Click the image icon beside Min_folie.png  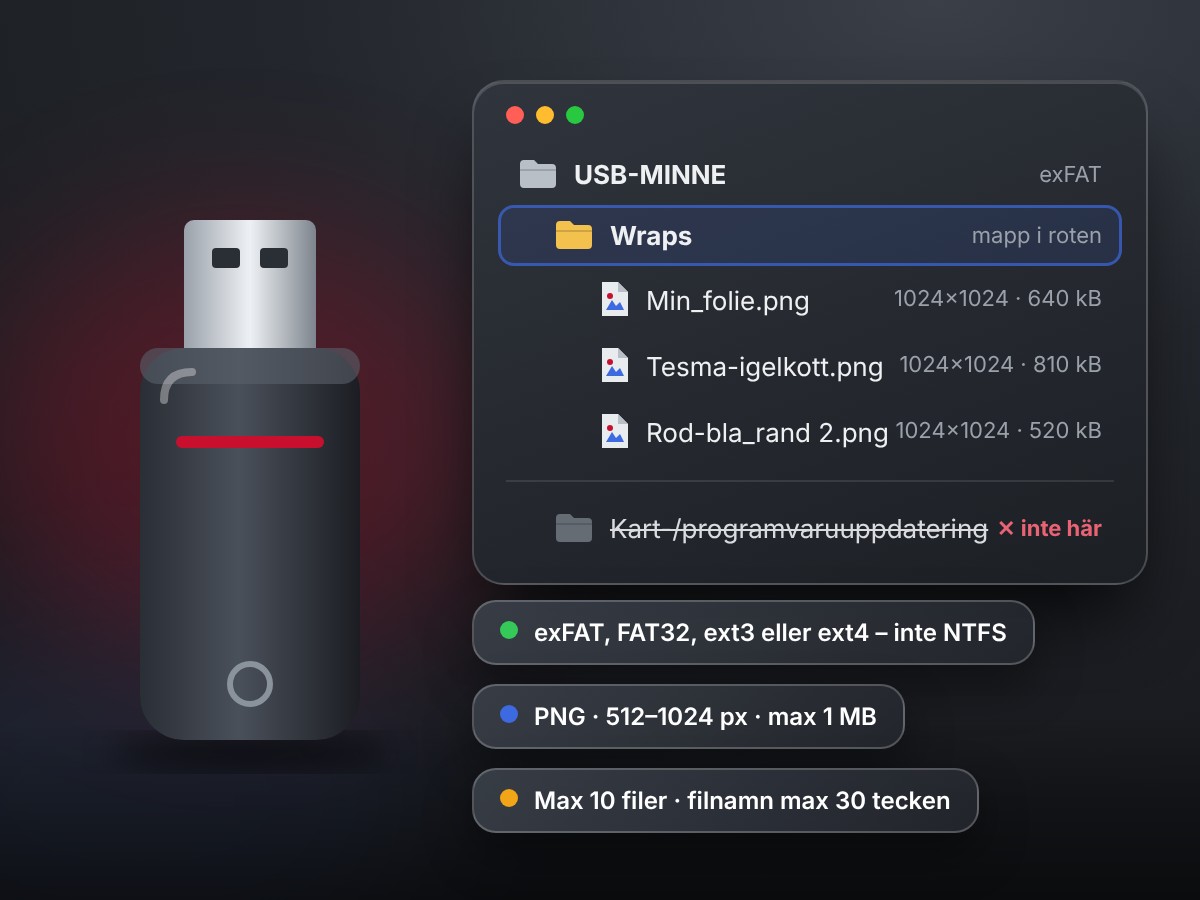pos(615,299)
